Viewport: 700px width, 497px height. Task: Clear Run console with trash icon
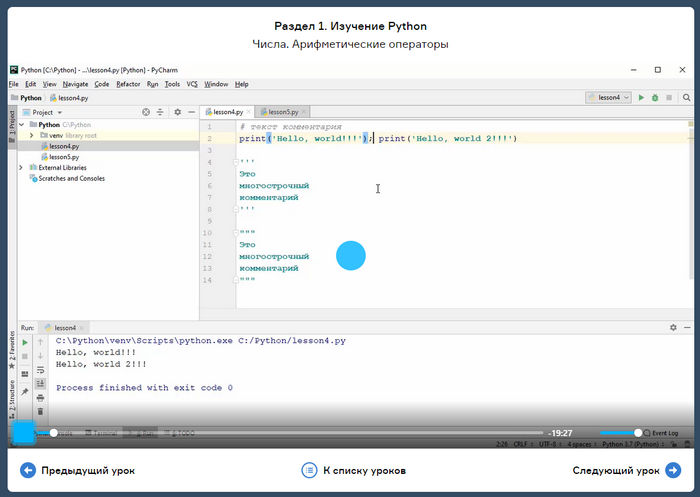click(x=40, y=411)
